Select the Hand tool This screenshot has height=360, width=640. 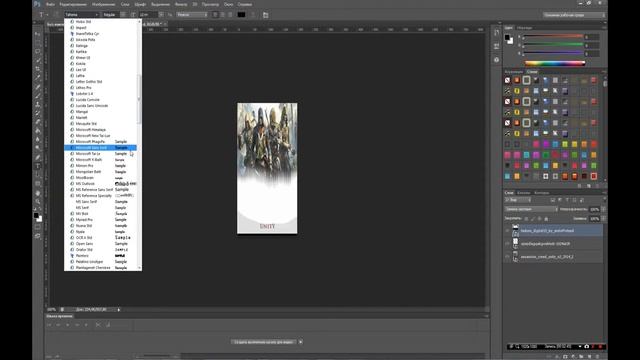(x=38, y=193)
